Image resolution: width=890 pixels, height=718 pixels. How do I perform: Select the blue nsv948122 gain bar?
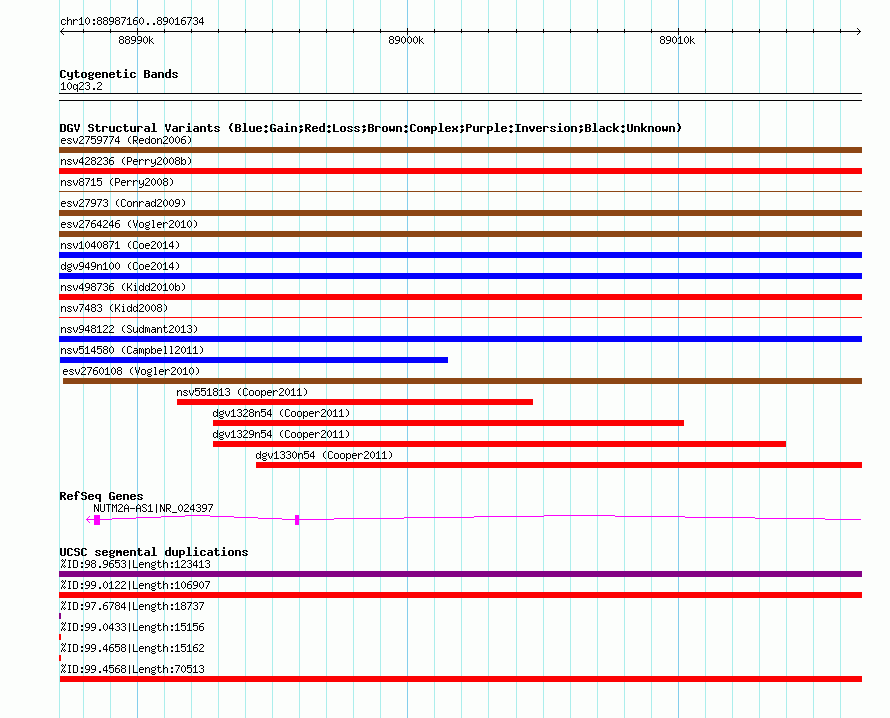[x=460, y=339]
